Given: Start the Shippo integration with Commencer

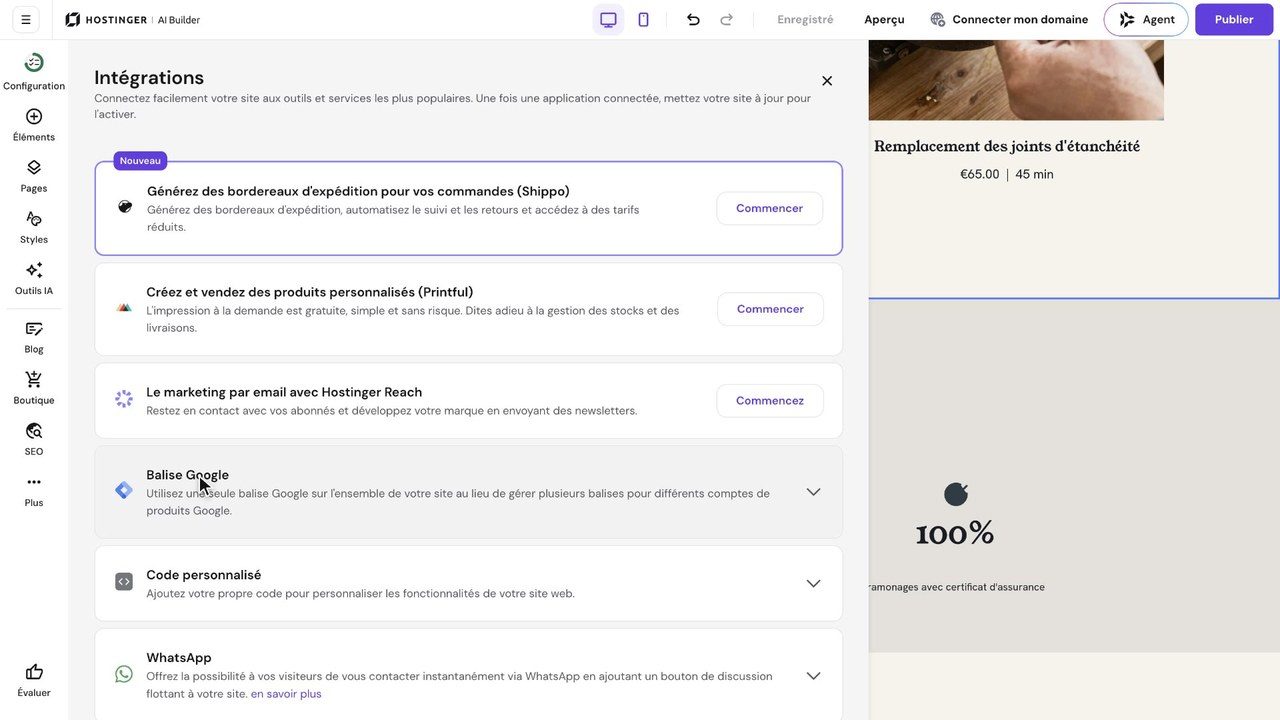Looking at the screenshot, I should (770, 208).
